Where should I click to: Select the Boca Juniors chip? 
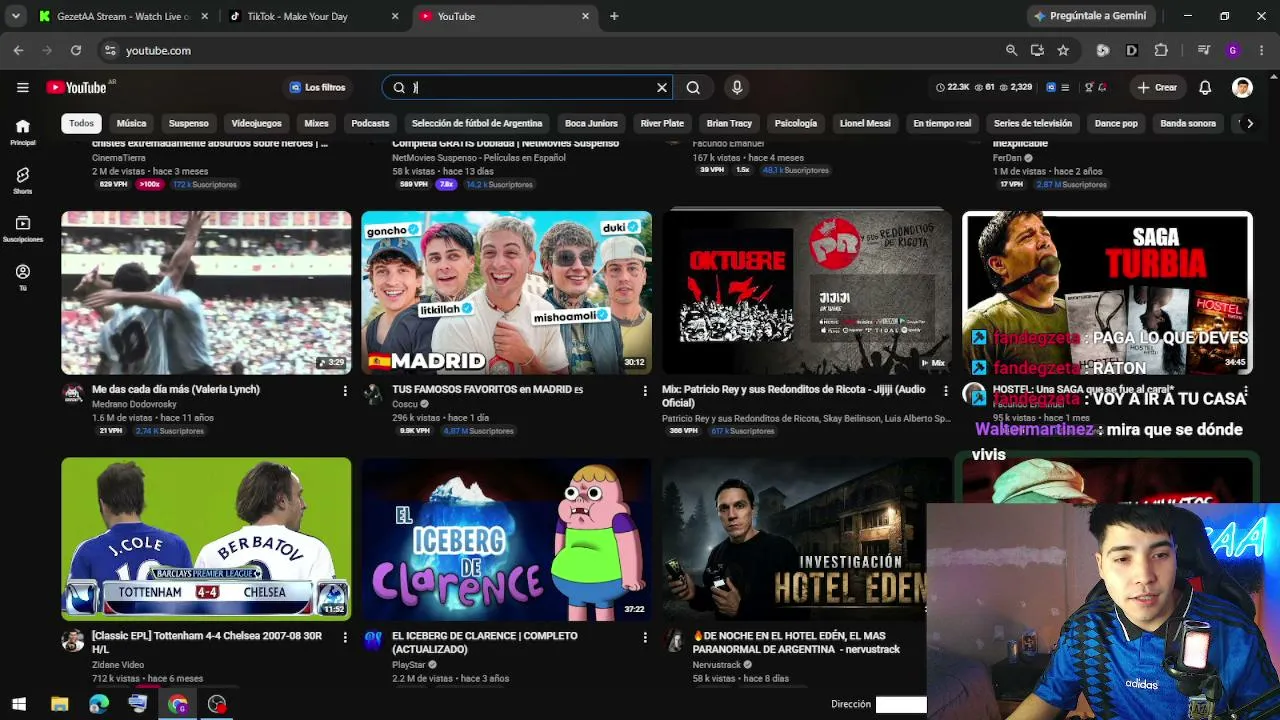coord(591,124)
